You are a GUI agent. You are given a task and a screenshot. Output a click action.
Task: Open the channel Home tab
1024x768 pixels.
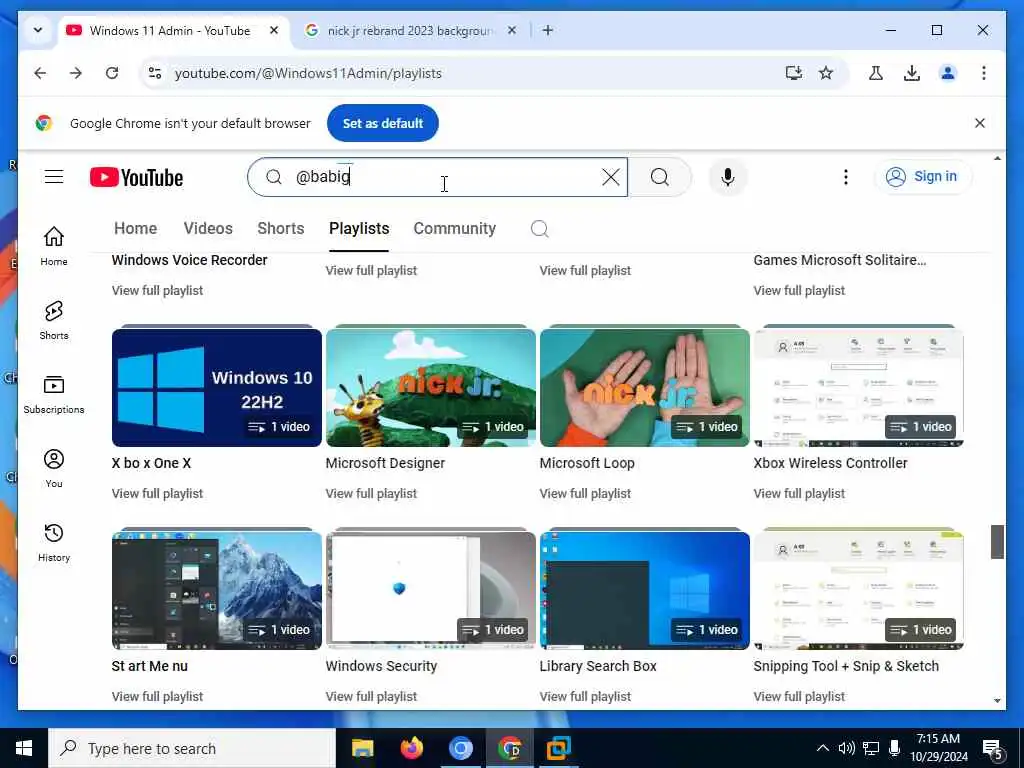tap(135, 229)
